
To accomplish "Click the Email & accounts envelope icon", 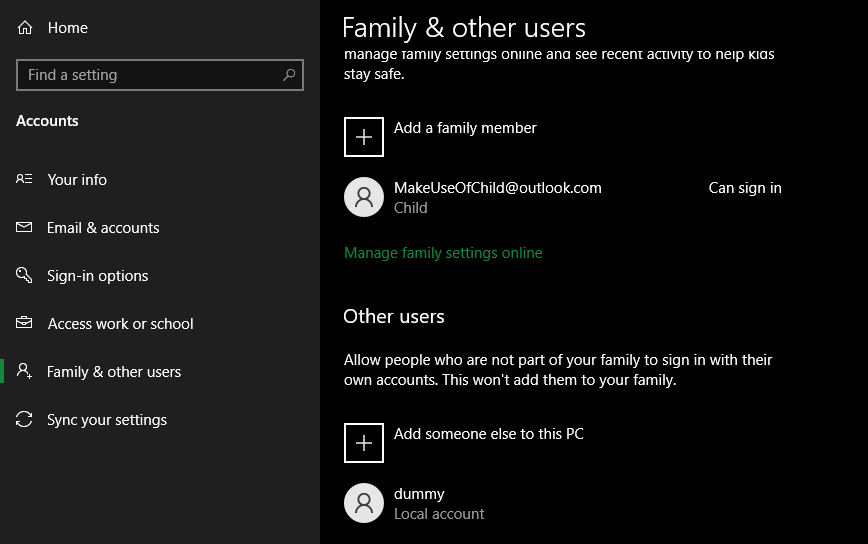I will point(24,227).
